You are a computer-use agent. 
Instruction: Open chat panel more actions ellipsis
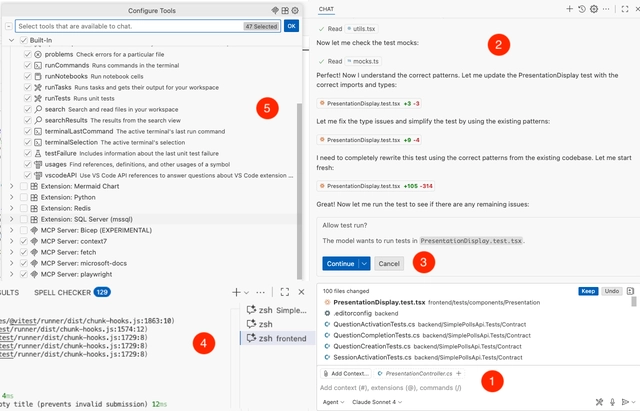[x=606, y=9]
